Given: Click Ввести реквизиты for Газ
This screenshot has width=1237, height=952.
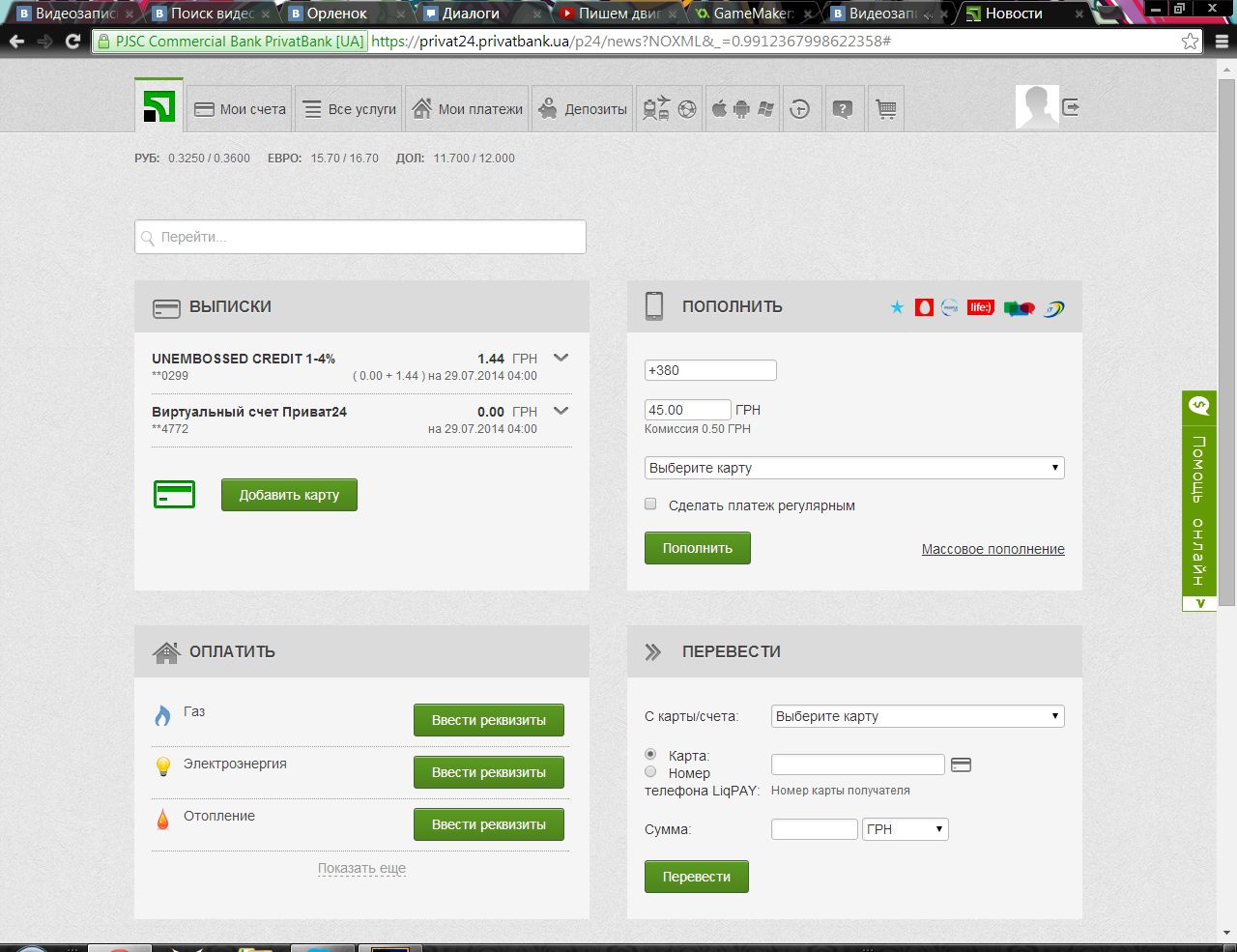Looking at the screenshot, I should [x=489, y=720].
